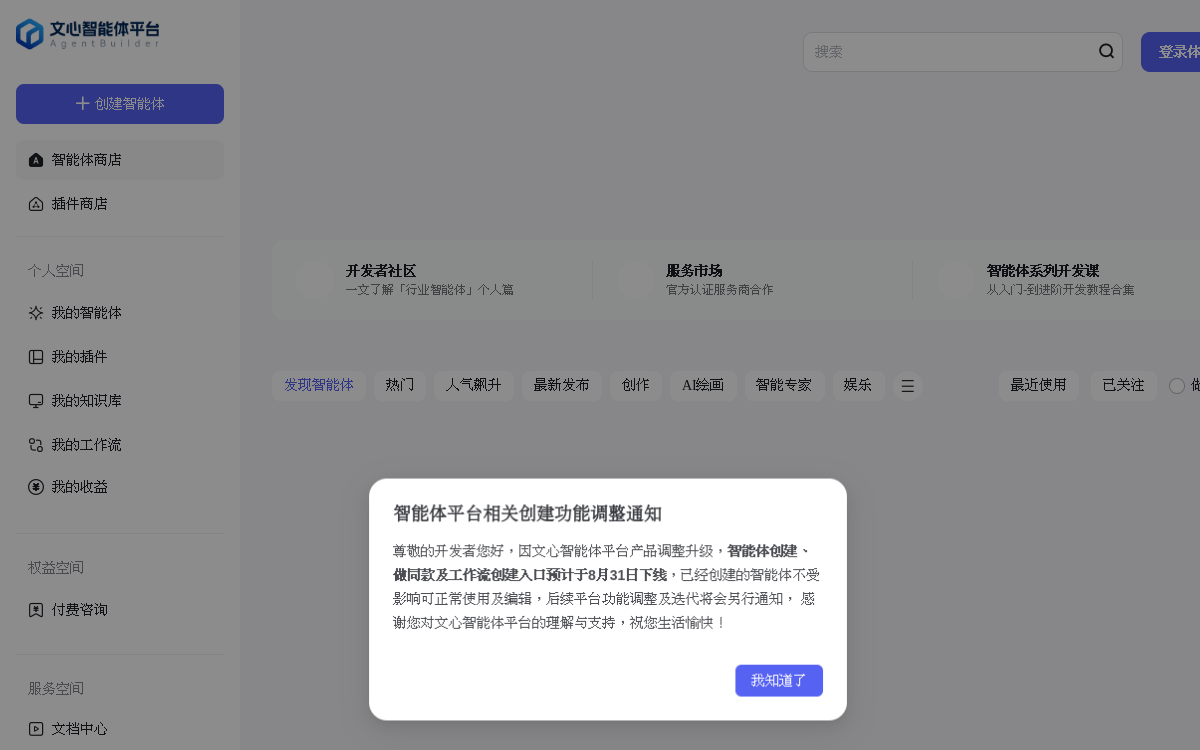
Task: Dismiss notice with 我知道了 button
Action: [779, 680]
